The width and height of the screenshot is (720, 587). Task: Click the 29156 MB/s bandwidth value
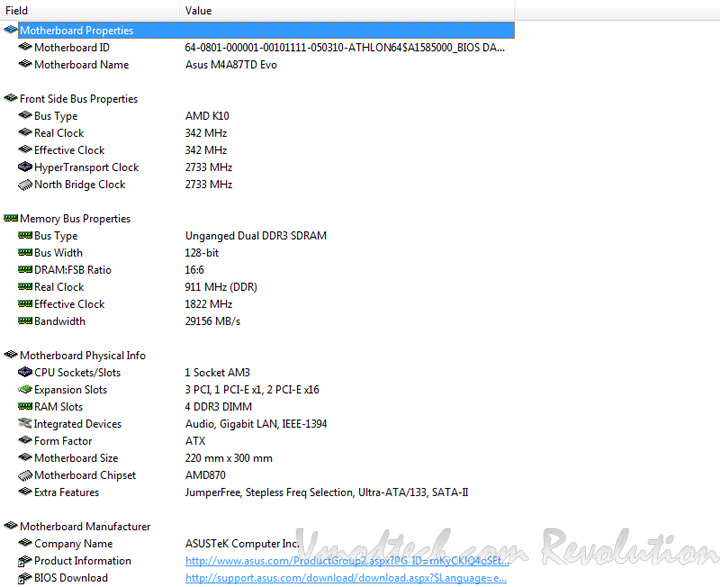point(213,321)
